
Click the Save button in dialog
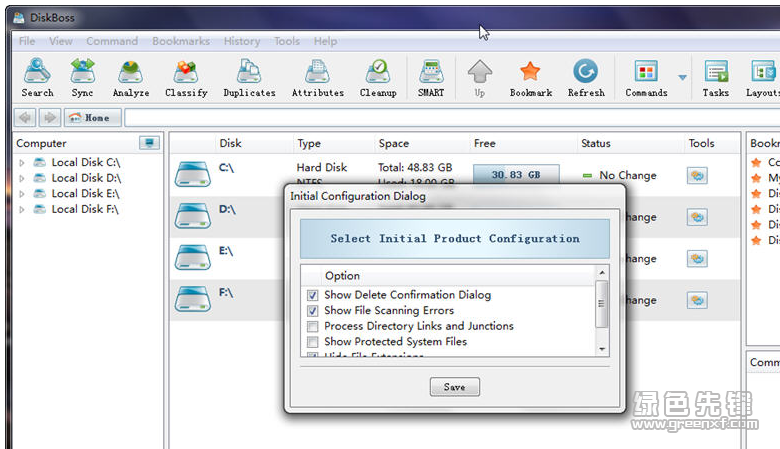point(455,387)
